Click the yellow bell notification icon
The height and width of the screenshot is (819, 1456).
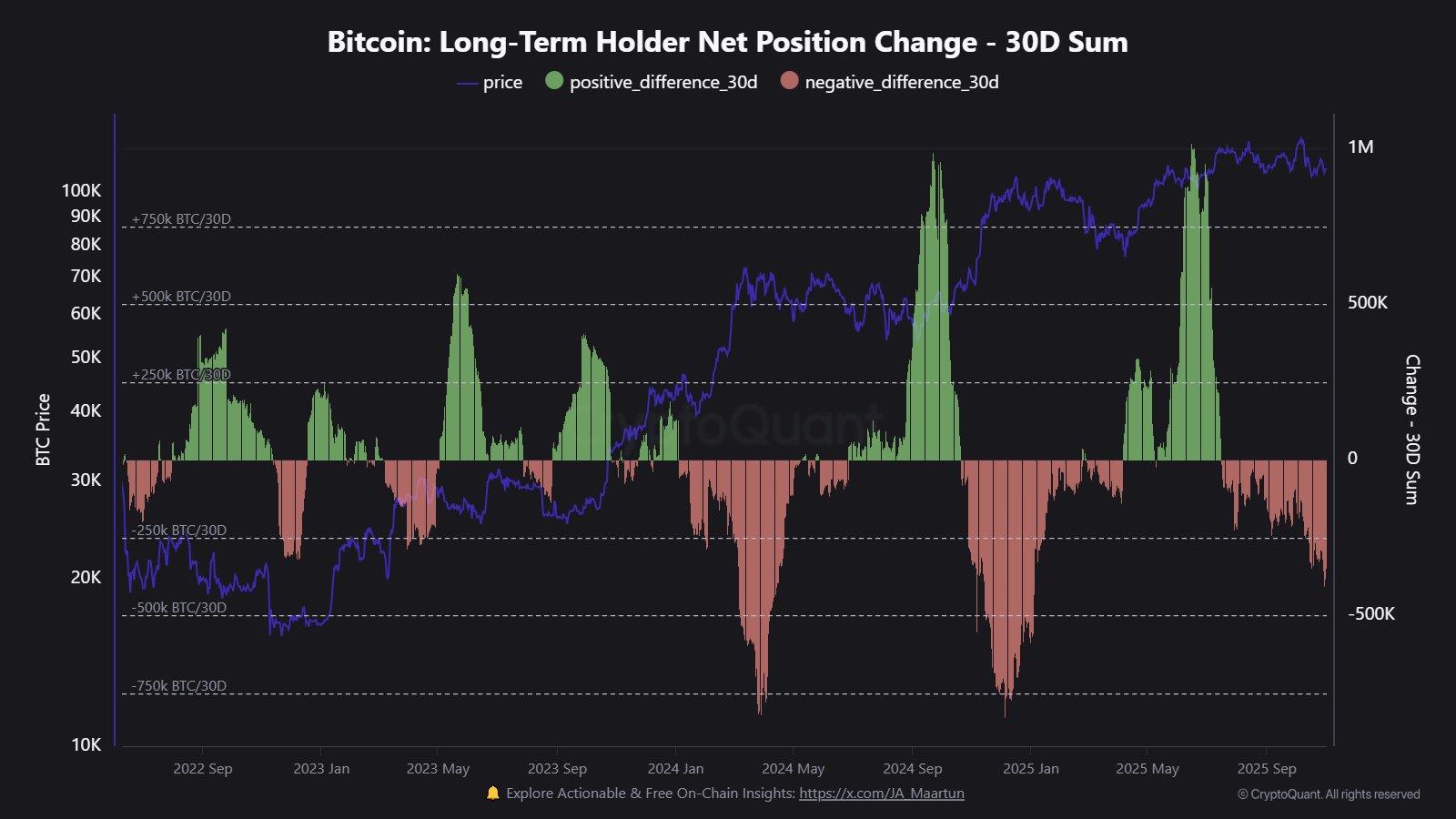pos(493,793)
